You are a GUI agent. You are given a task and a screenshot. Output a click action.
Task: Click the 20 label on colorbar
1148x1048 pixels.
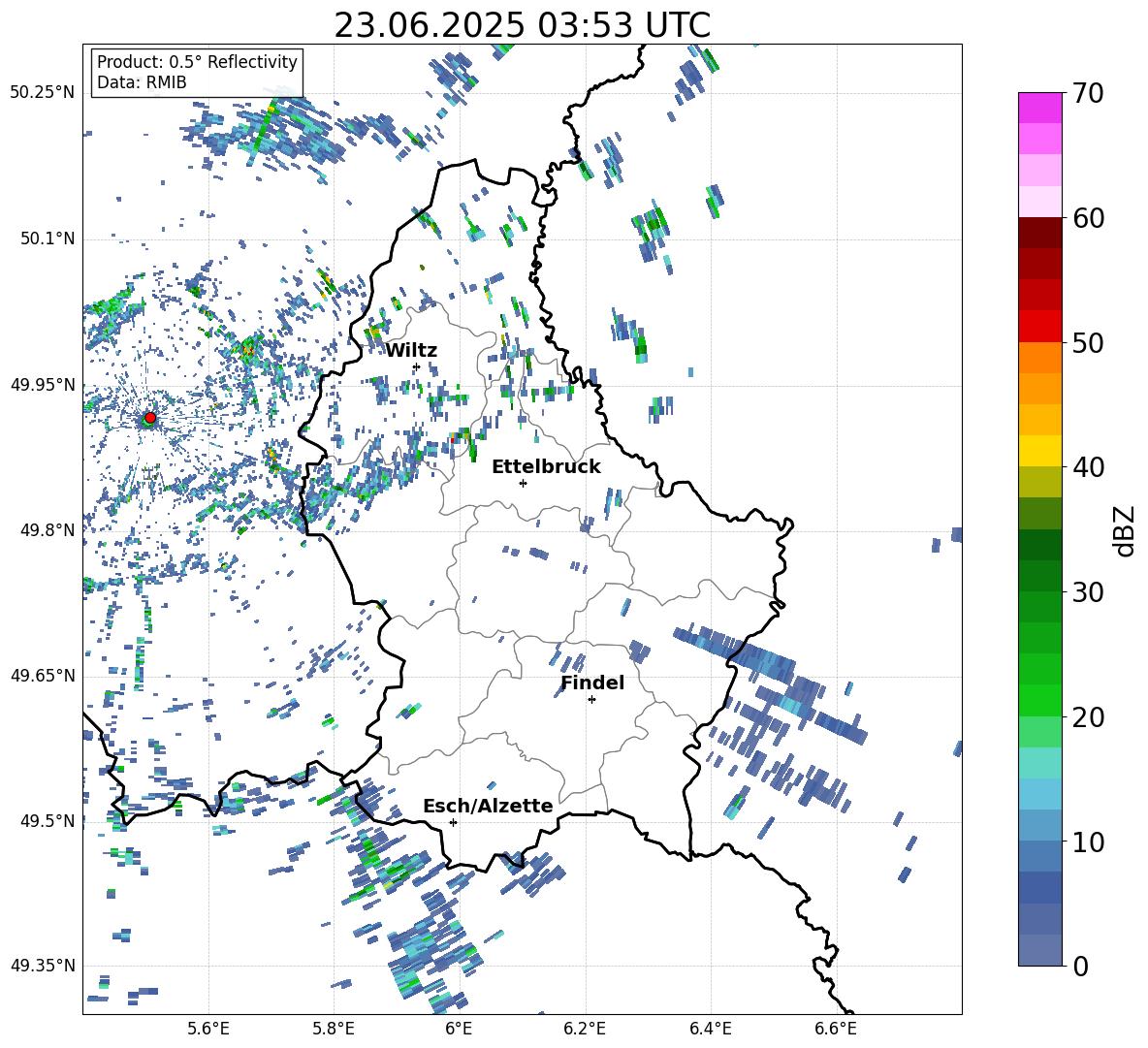1087,717
